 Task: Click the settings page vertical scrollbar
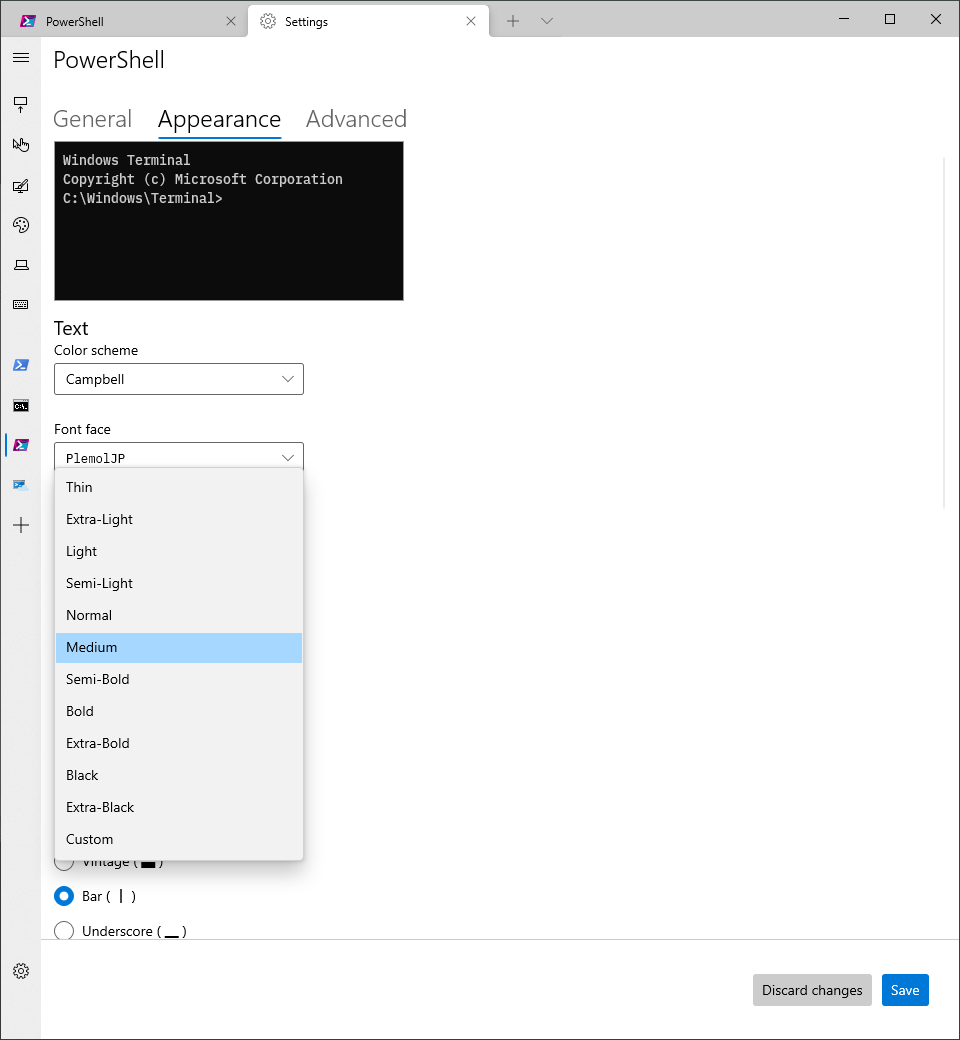(x=944, y=333)
